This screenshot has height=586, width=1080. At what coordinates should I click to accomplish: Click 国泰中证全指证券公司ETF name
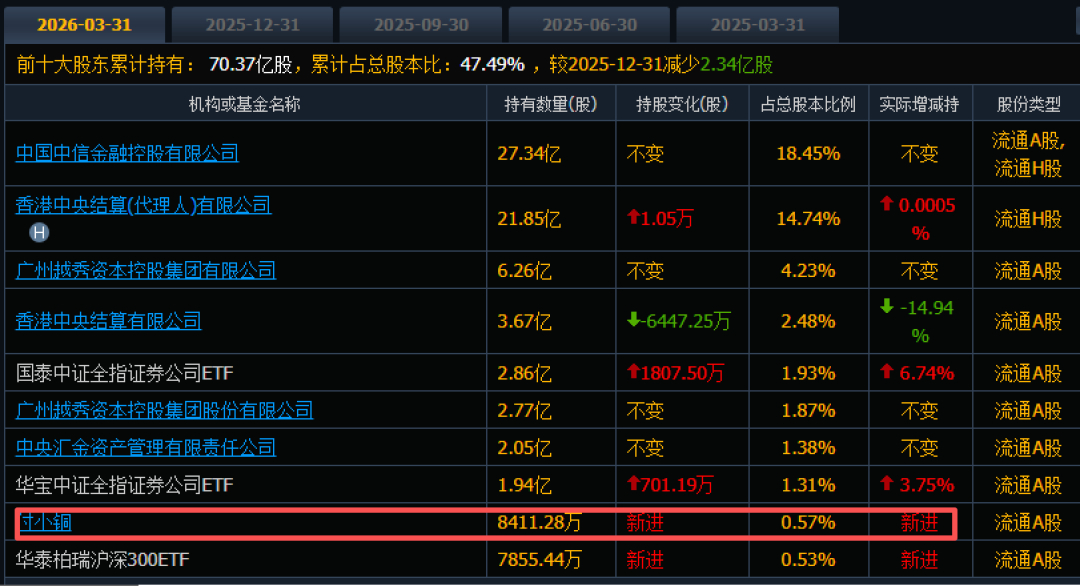(x=125, y=373)
